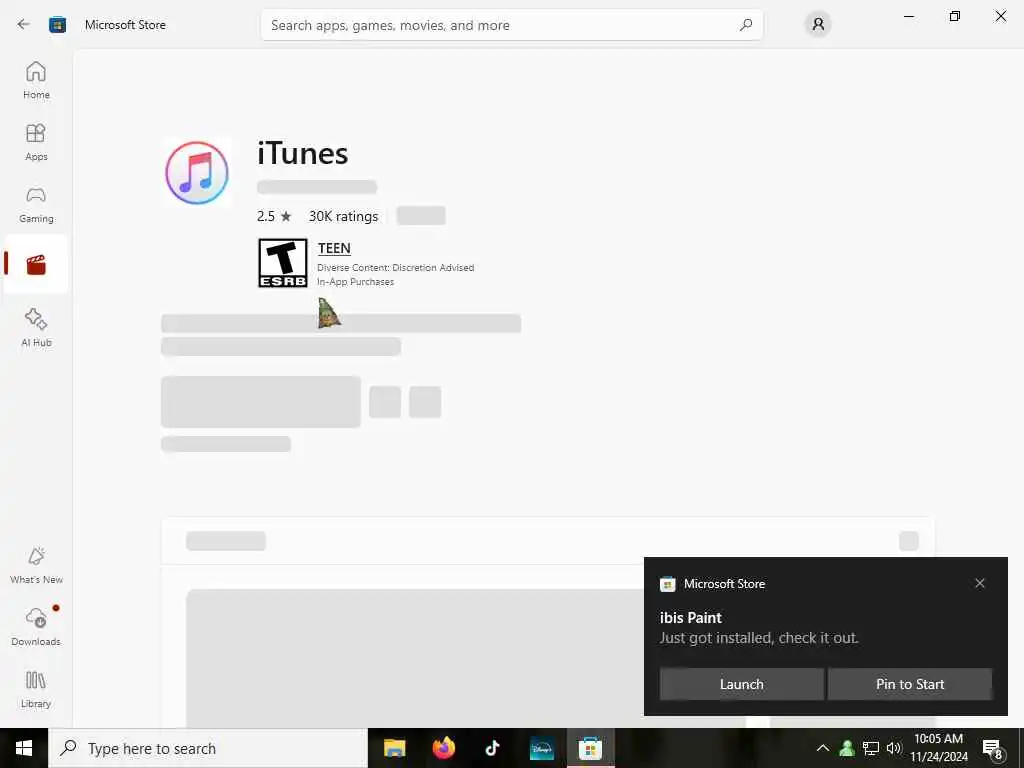Screen dimensions: 1024x768
Task: Show hidden tray icons chevron
Action: (823, 748)
